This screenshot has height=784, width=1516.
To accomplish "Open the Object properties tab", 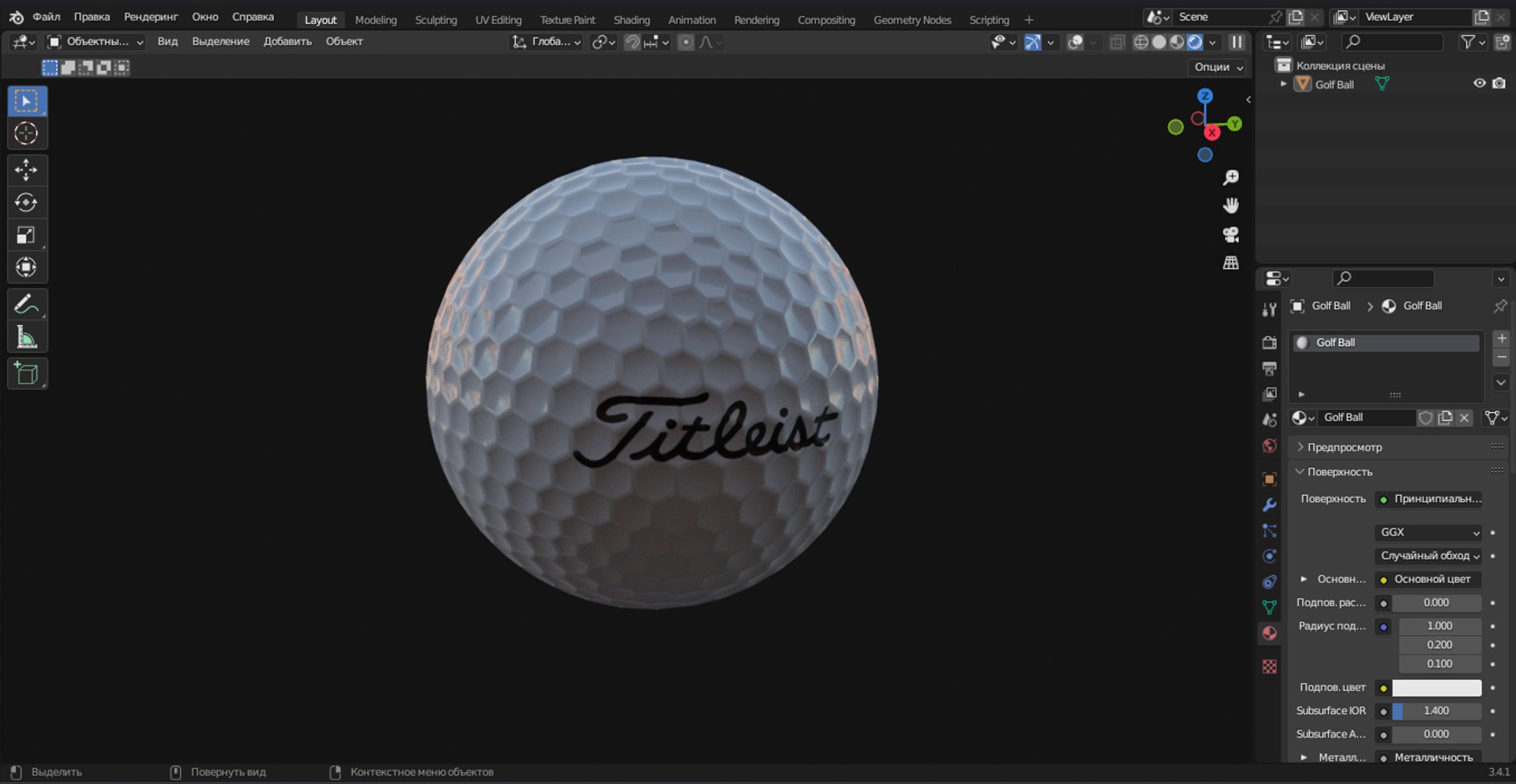I will click(x=1269, y=479).
